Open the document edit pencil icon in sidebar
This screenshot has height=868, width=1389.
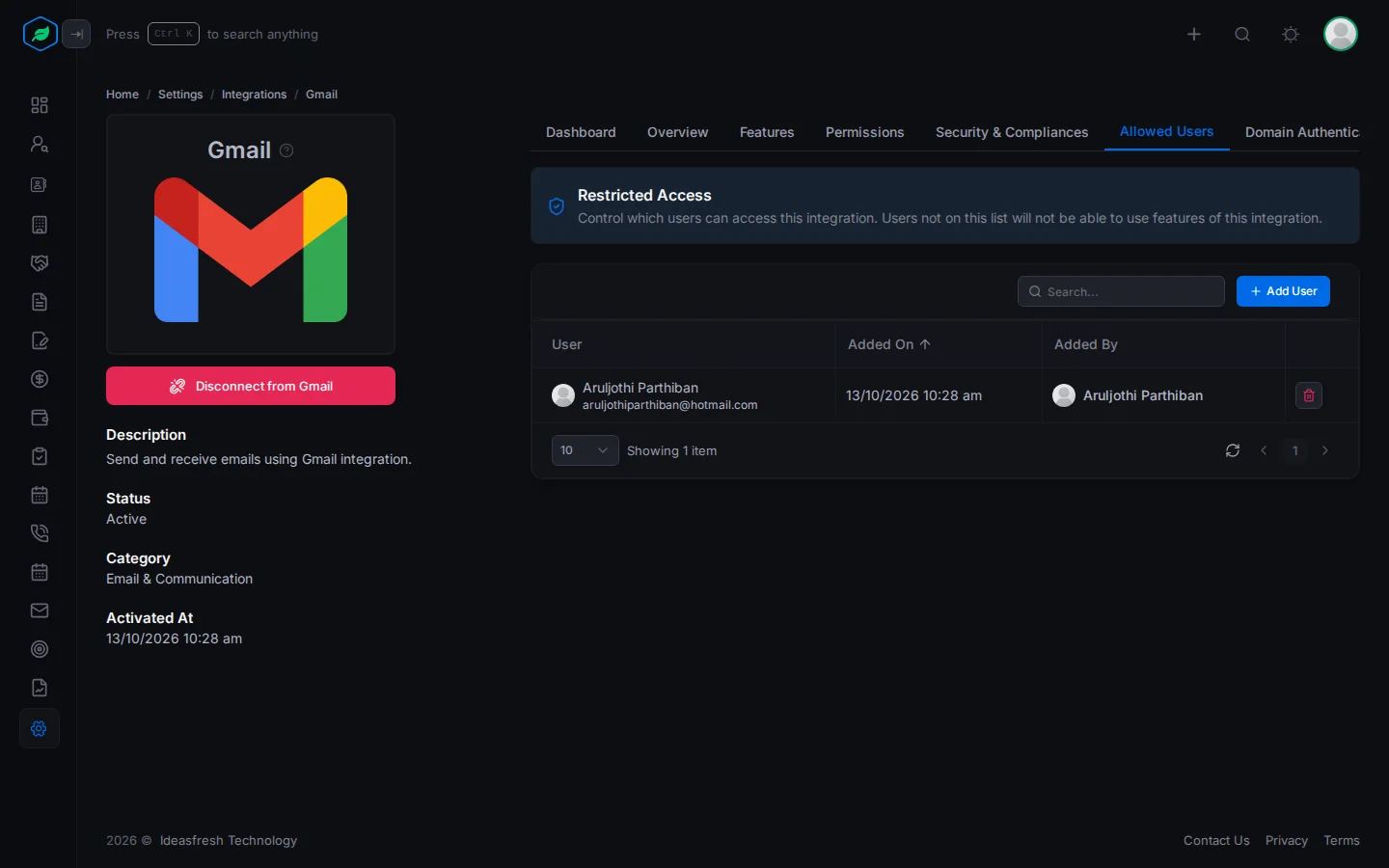tap(40, 340)
